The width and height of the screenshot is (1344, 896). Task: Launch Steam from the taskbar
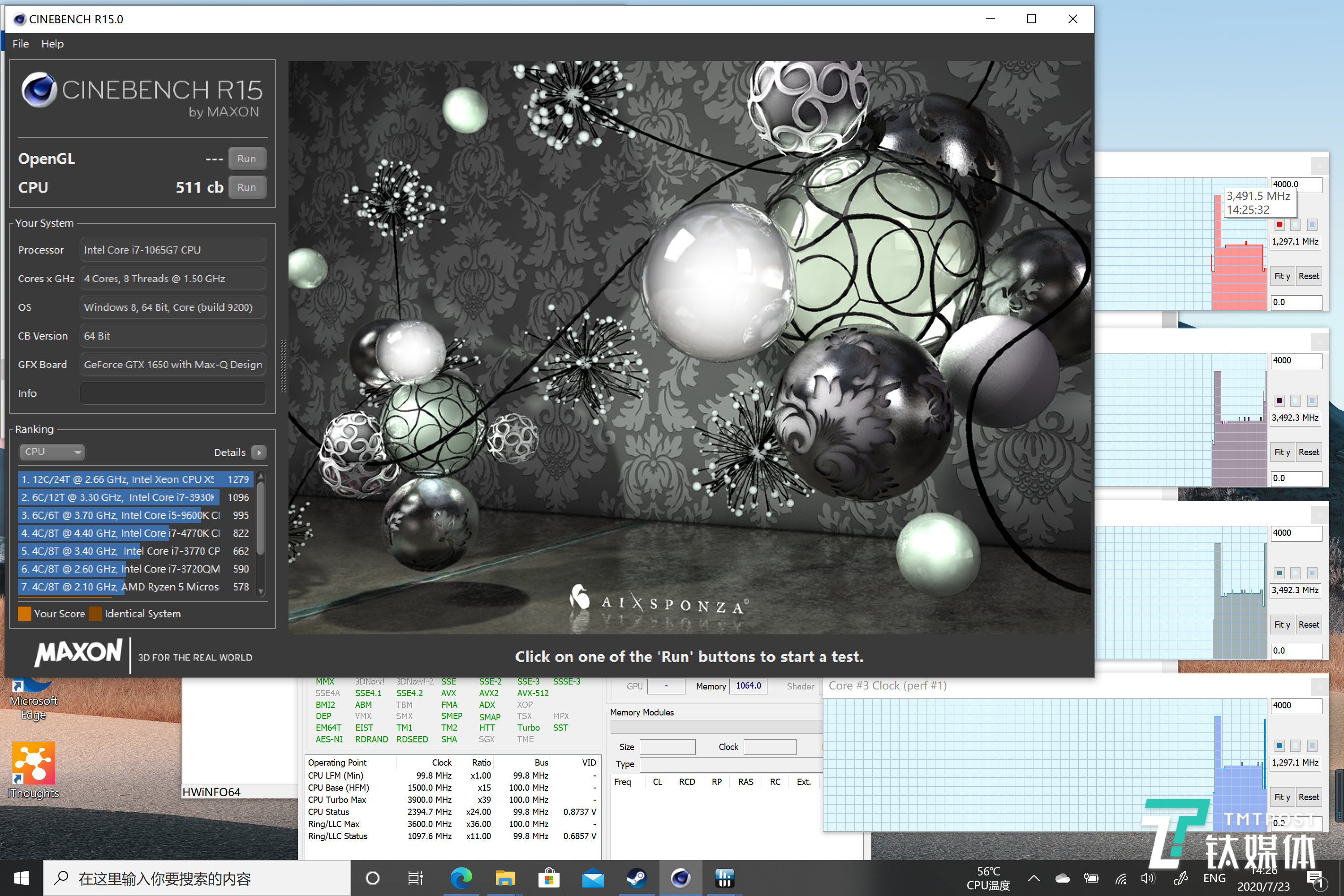637,878
